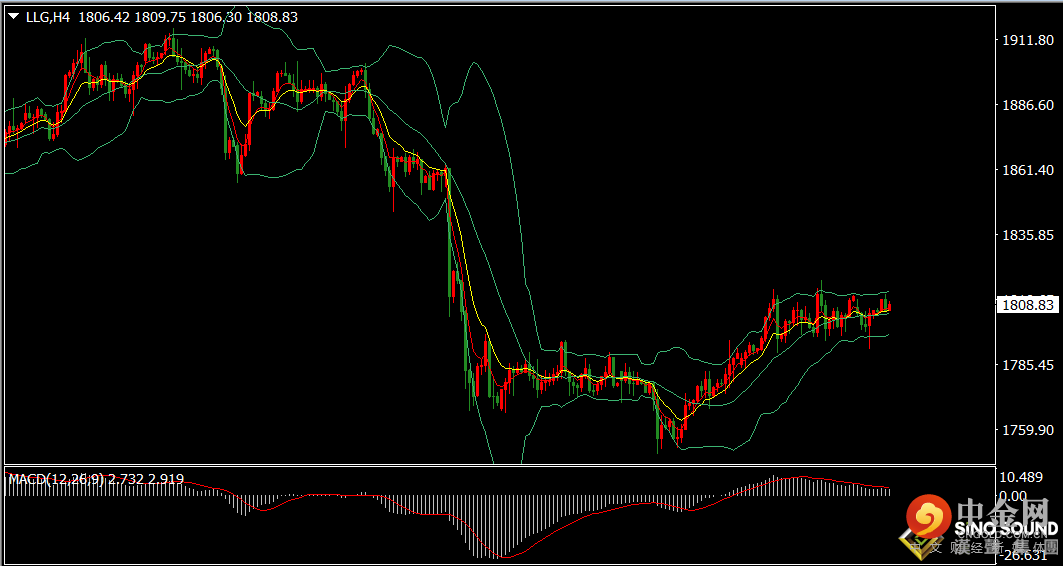
Task: Click the 1861.40 price axis label
Action: [x=1028, y=170]
